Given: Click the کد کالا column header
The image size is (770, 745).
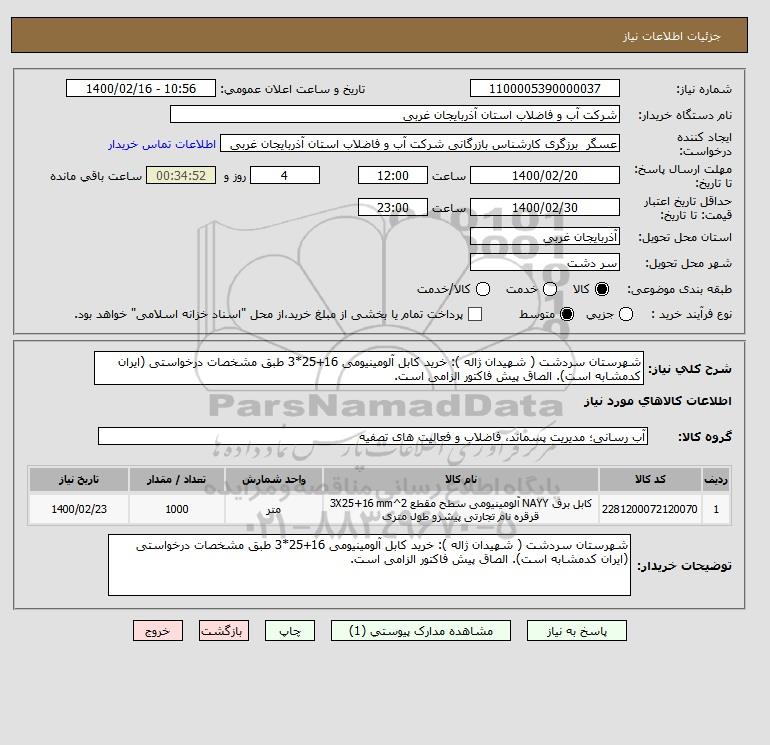Looking at the screenshot, I should pyautogui.click(x=650, y=479).
